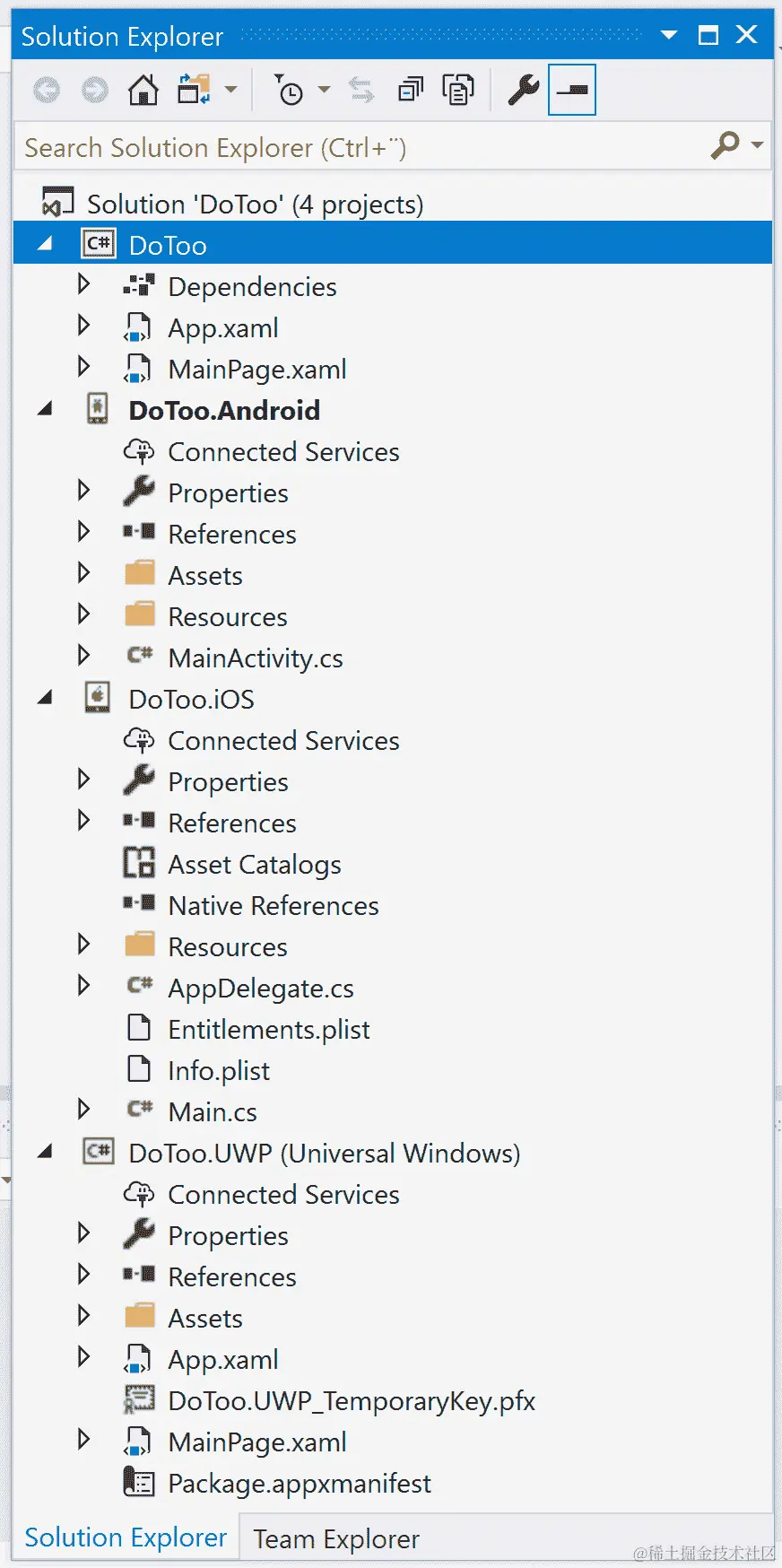782x1568 pixels.
Task: Expand Resources under DoToo.iOS
Action: 84,945
